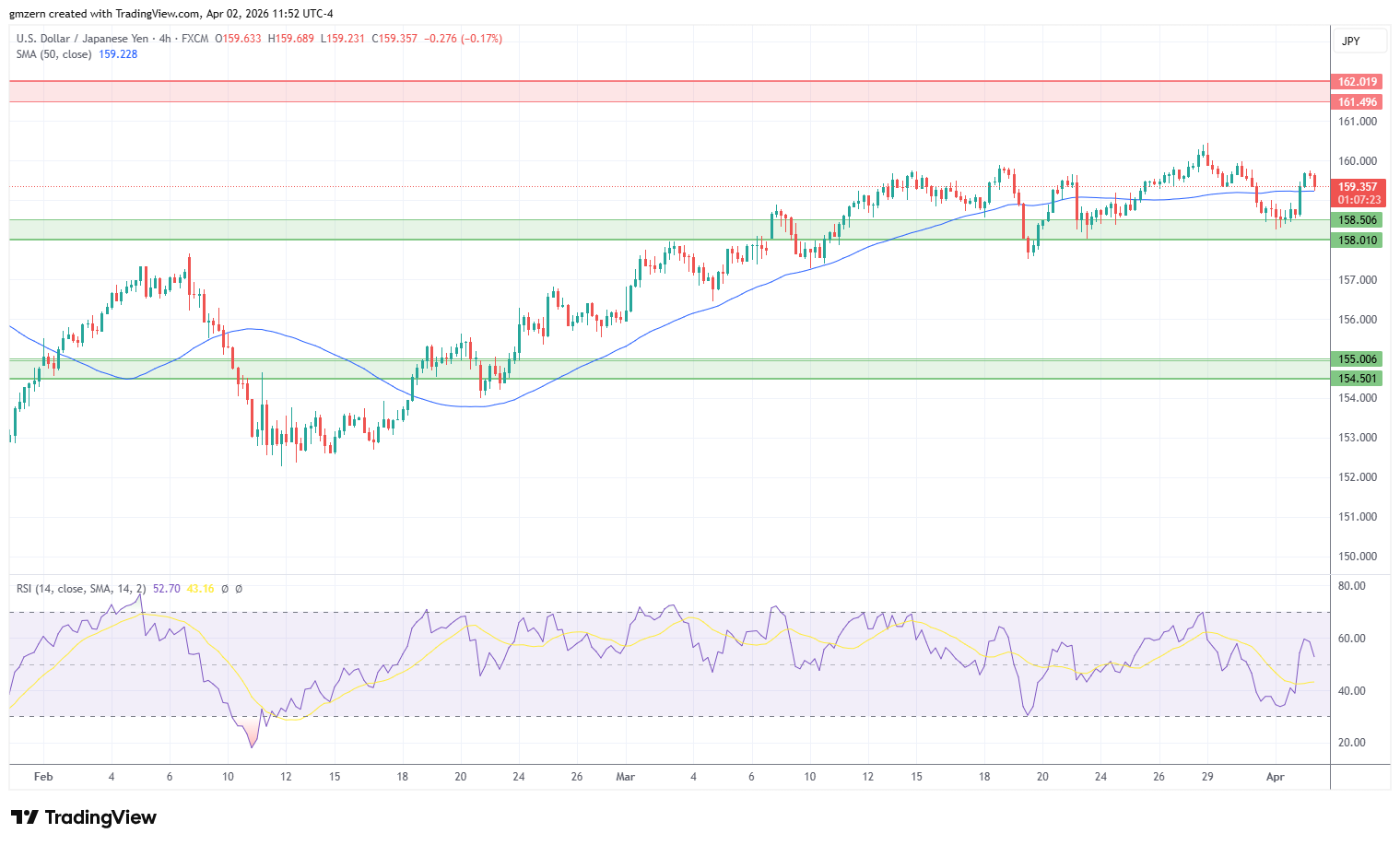Select the low price L159.231
Screen dimensions: 1400x845
343,39
